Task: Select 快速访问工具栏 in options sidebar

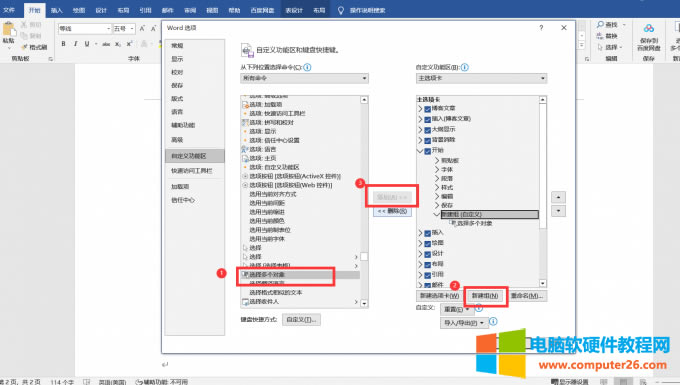Action: [192, 171]
